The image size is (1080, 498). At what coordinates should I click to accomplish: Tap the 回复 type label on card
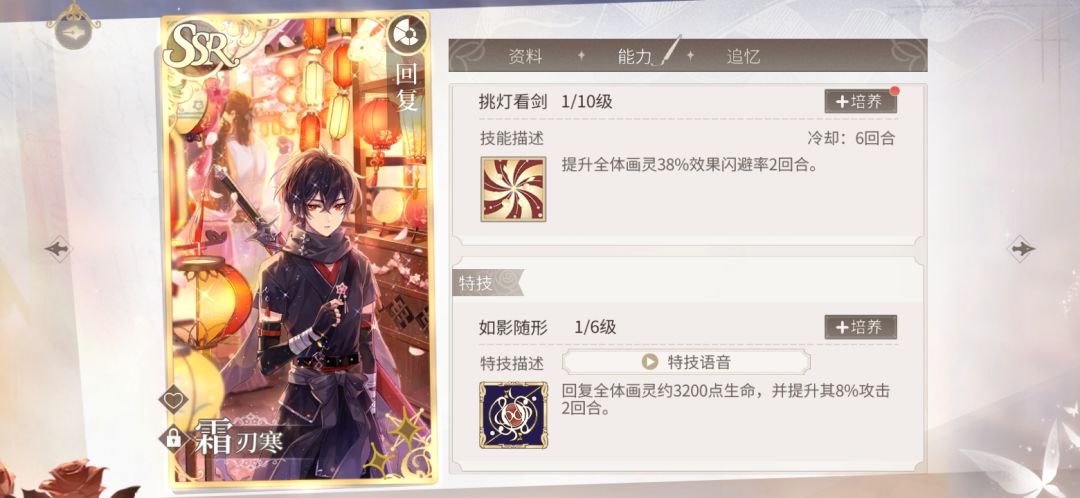(x=406, y=87)
